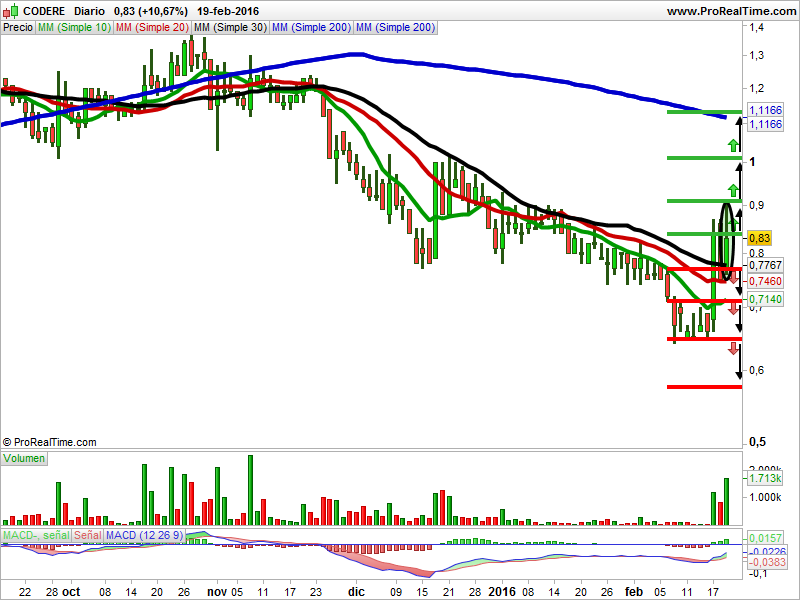
Task: Open the MACD (12 26 9) settings label
Action: tap(144, 535)
